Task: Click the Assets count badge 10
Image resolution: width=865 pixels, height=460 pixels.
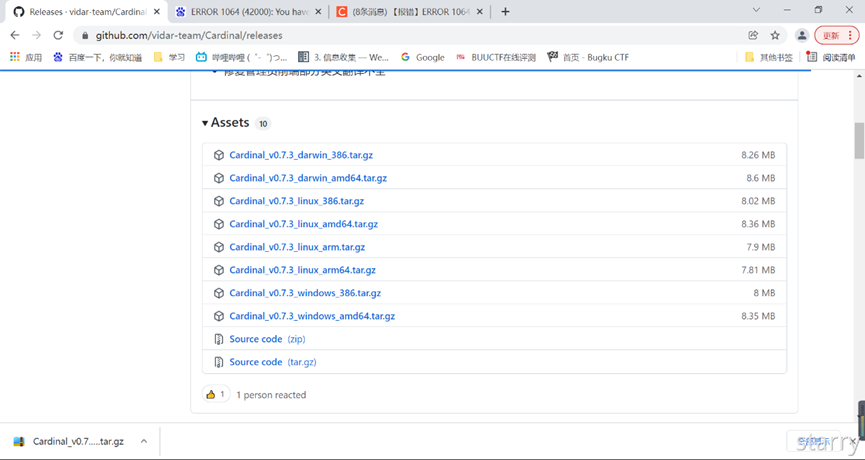Action: point(263,124)
